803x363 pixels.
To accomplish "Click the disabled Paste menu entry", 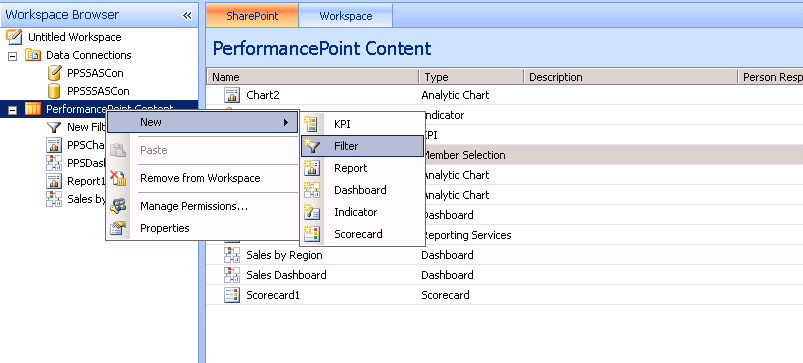I will point(202,150).
